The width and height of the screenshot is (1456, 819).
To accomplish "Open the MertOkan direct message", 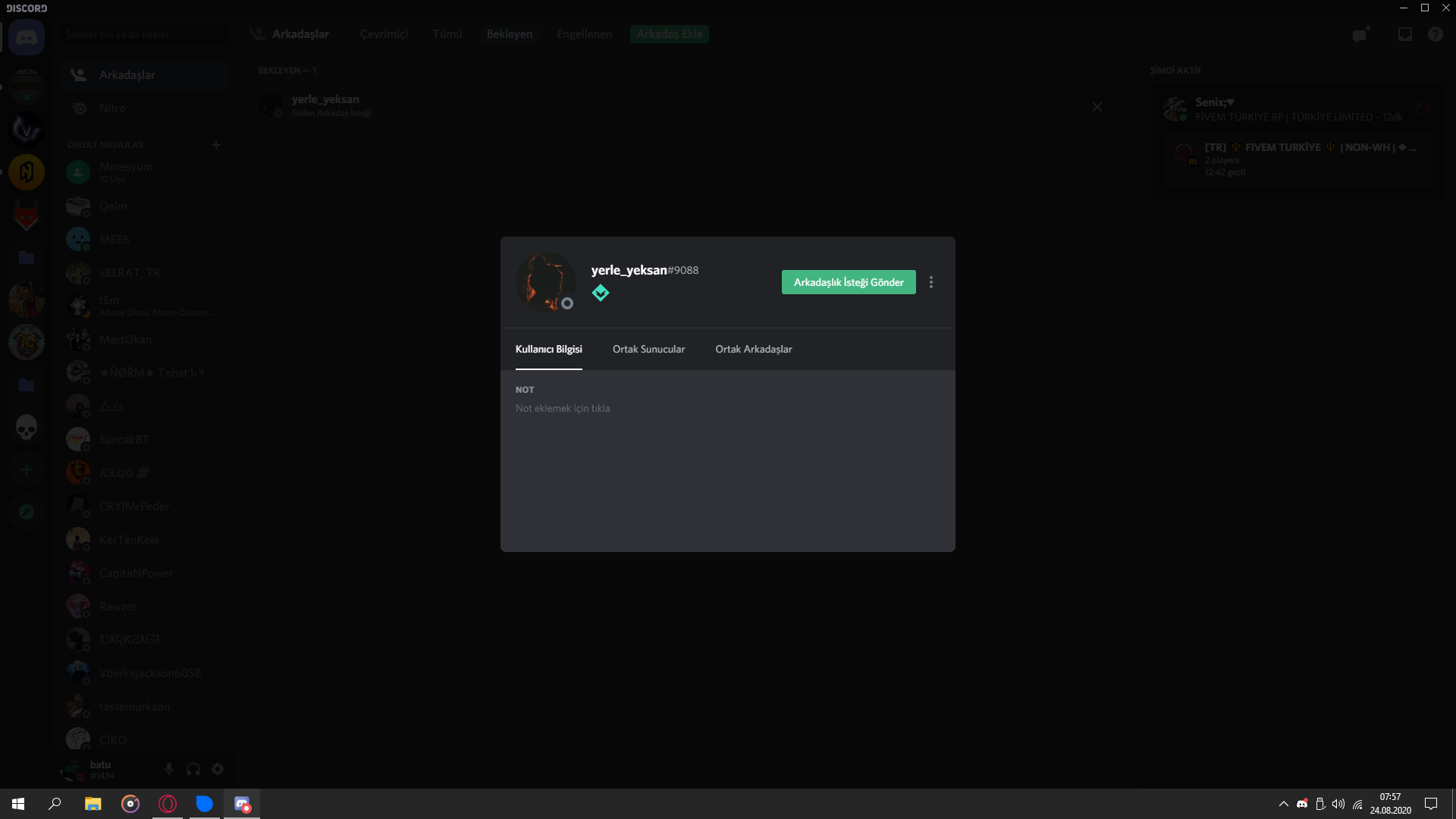I will click(144, 340).
